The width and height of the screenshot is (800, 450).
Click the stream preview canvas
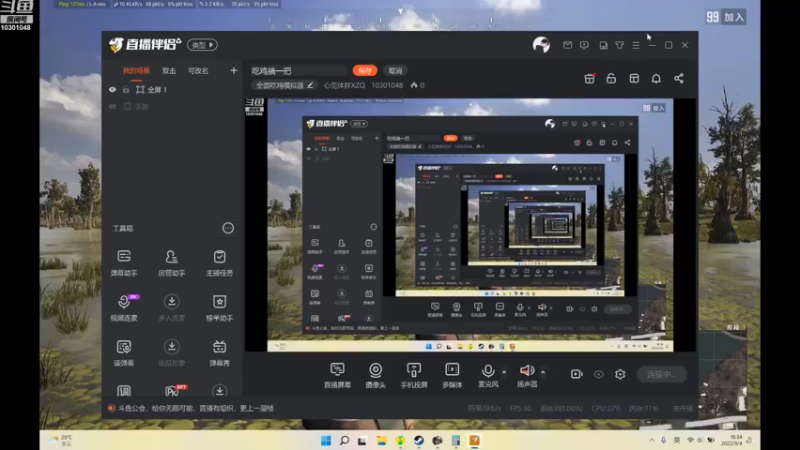click(470, 225)
